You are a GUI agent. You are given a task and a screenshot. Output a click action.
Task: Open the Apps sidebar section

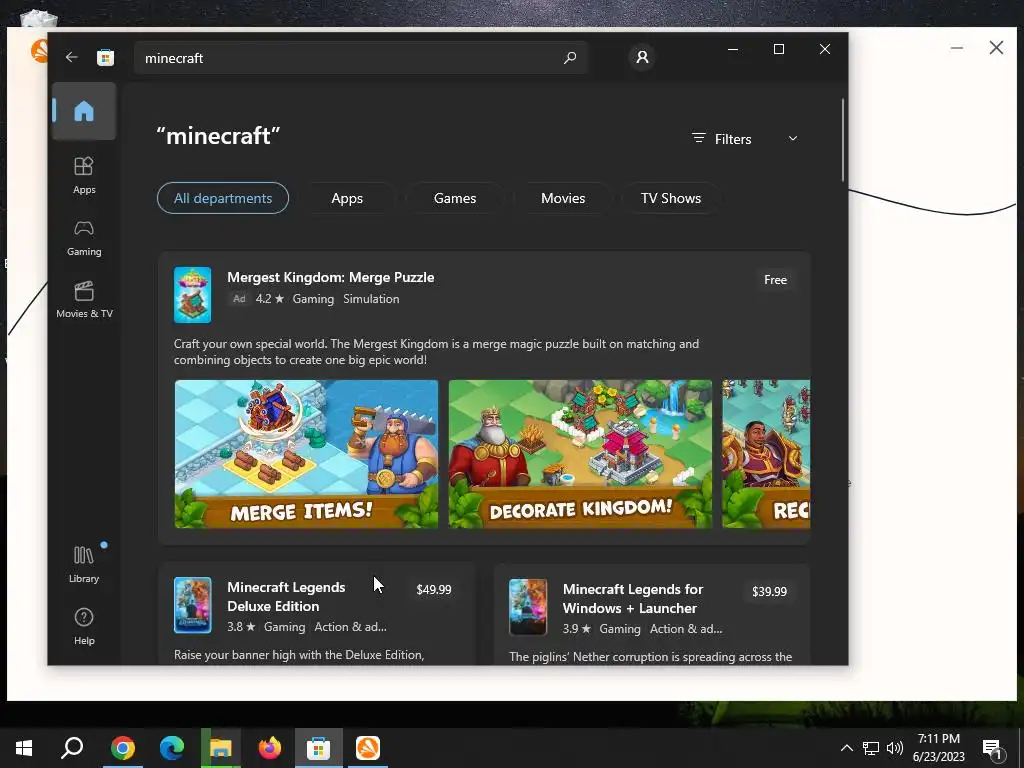coord(84,176)
